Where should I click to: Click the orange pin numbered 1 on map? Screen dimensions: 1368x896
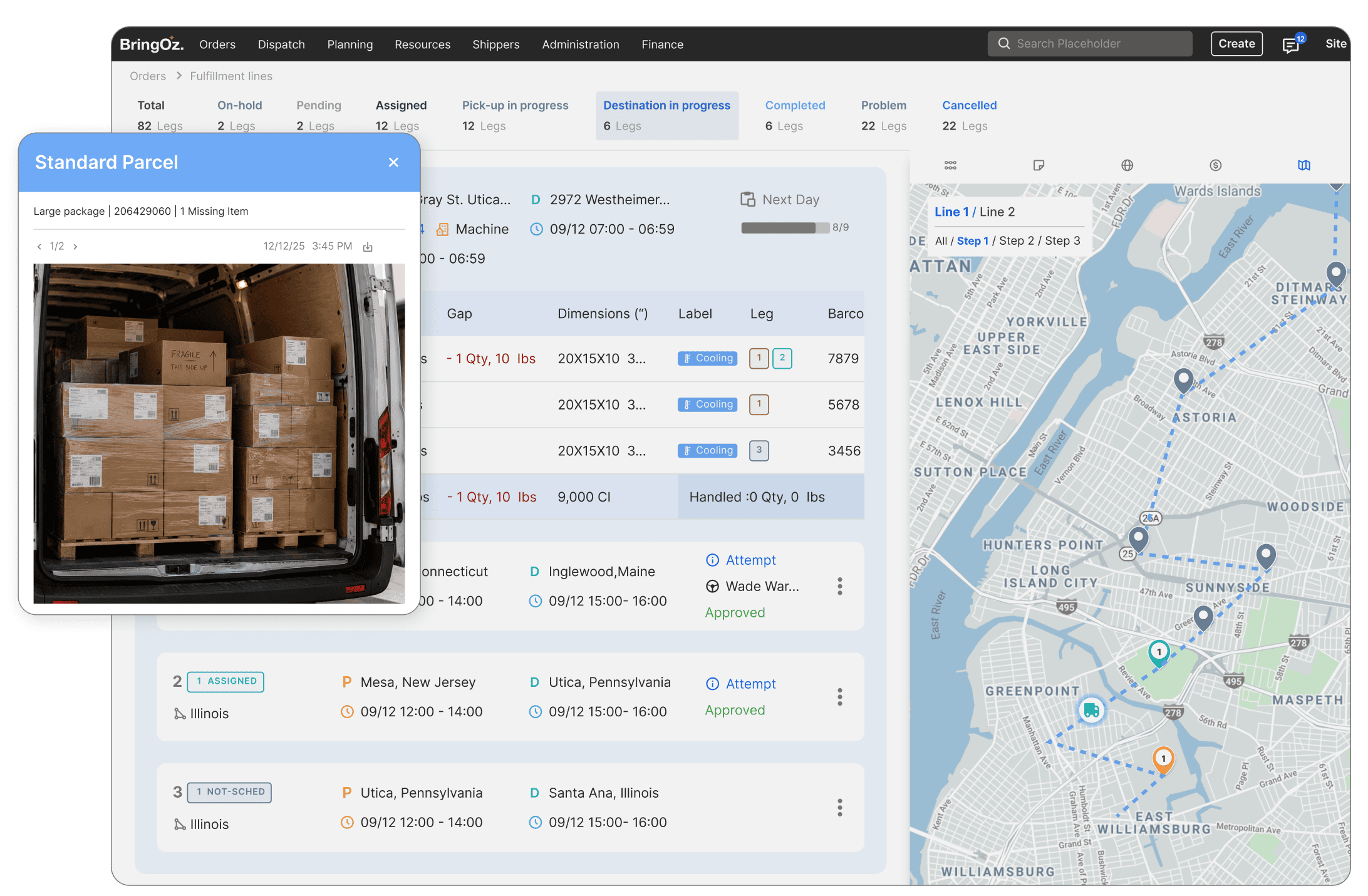pos(1163,760)
